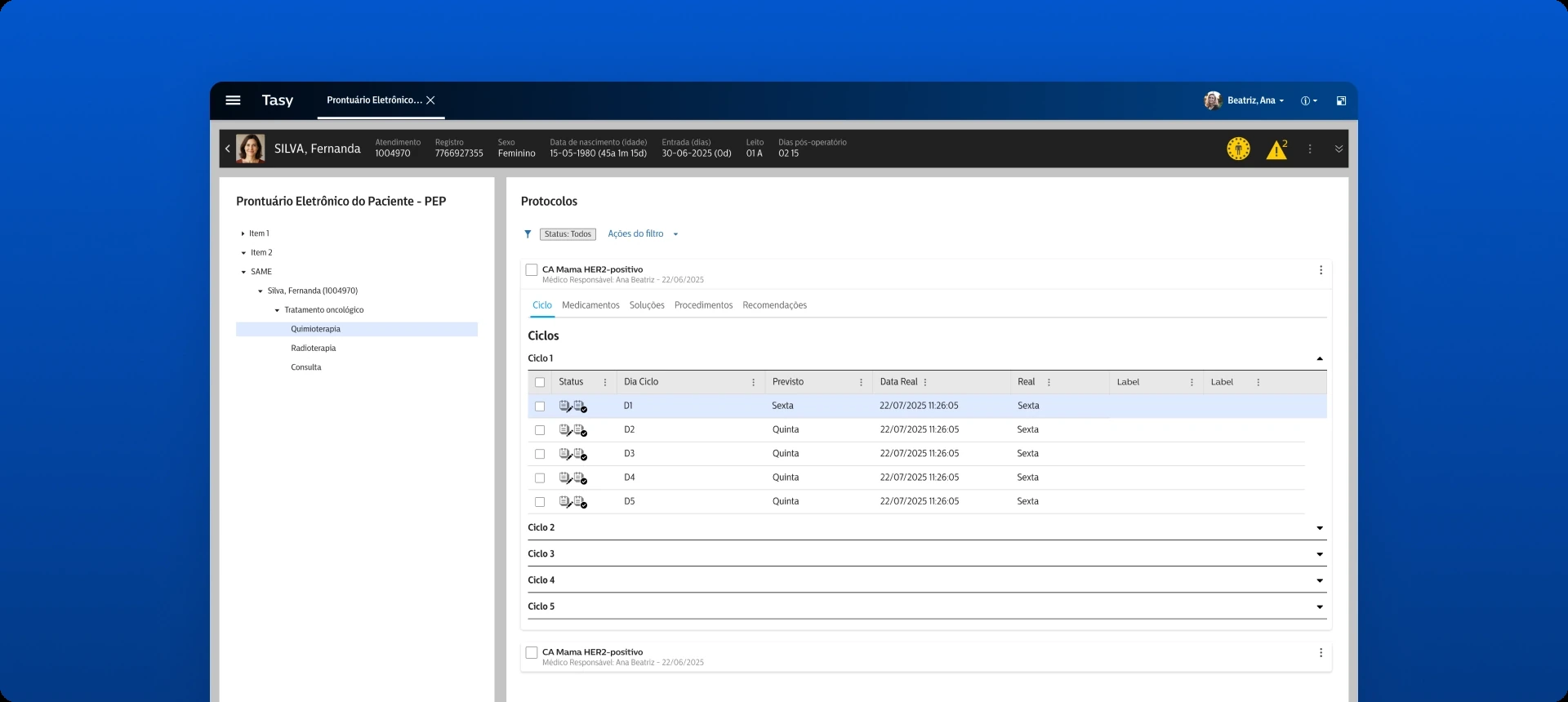1568x702 pixels.
Task: Click the window restore icon in header
Action: coord(1341,101)
